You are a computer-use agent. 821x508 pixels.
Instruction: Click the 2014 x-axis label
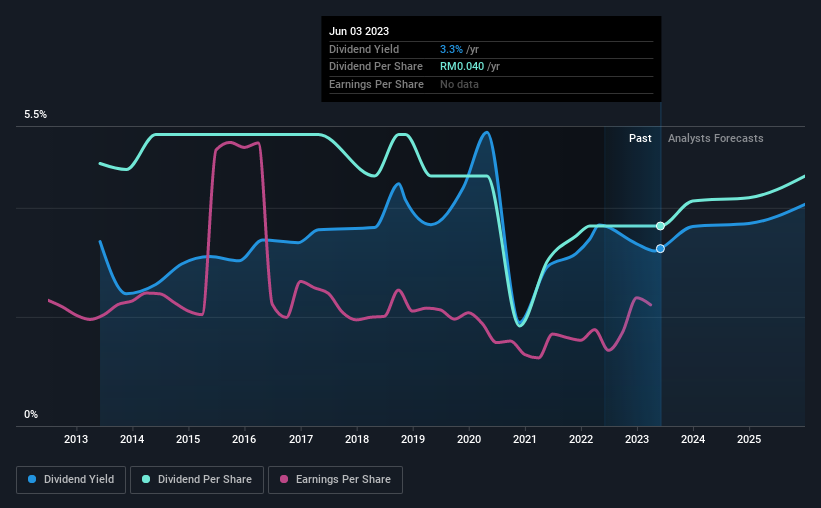click(132, 439)
